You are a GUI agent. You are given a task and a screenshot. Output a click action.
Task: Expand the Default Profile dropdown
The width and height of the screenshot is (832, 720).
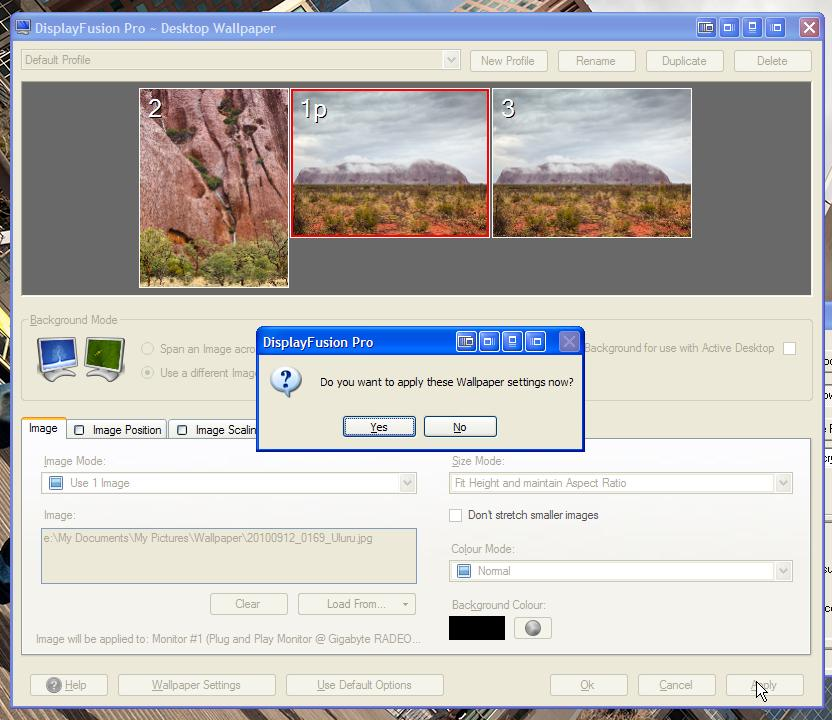451,60
